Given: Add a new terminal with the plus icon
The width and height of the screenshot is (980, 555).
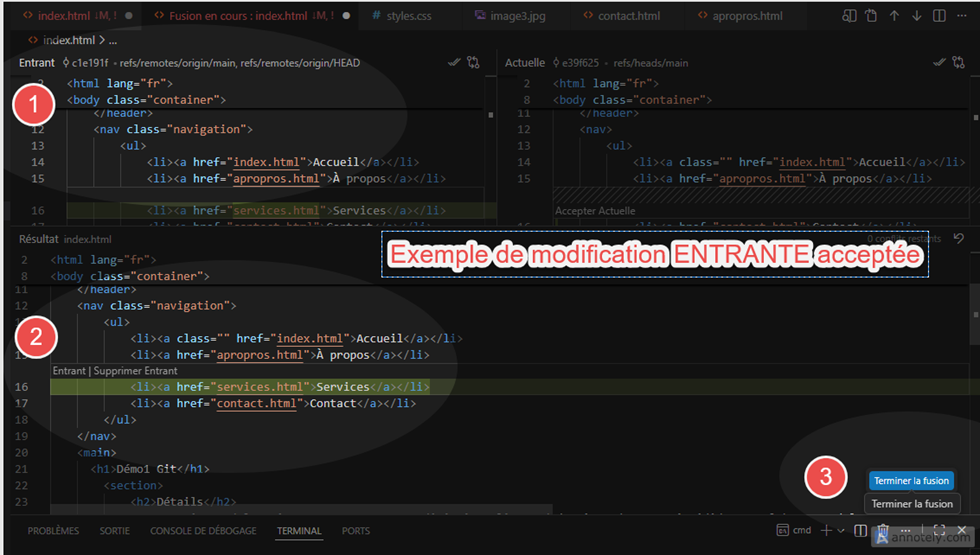Looking at the screenshot, I should click(x=826, y=531).
